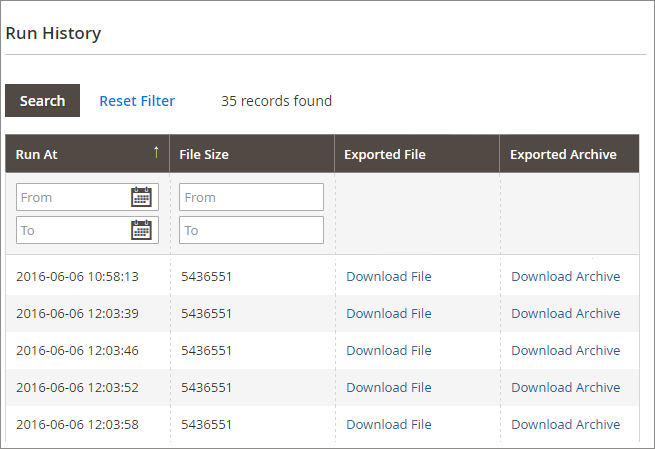Download Archive for the 10:58:13 run
Viewport: 655px width, 449px height.
[565, 276]
